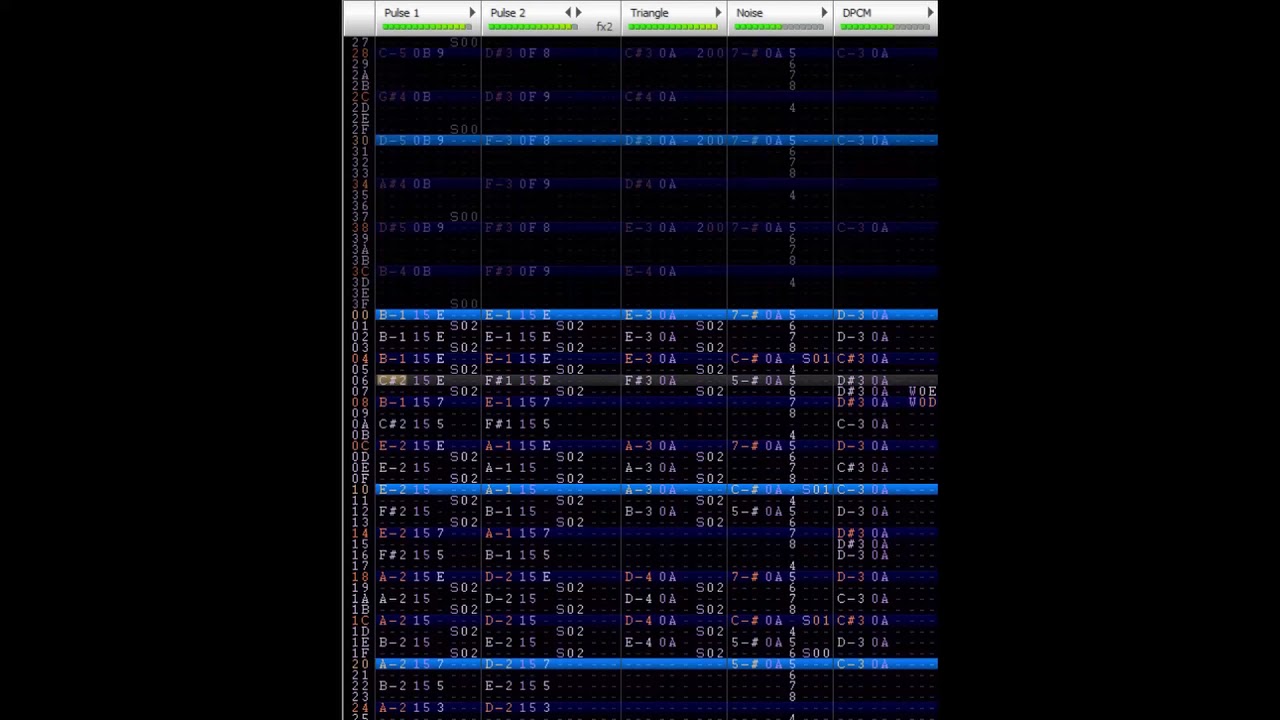Expand effect columns for Triangle channel
1280x720 pixels.
point(718,13)
